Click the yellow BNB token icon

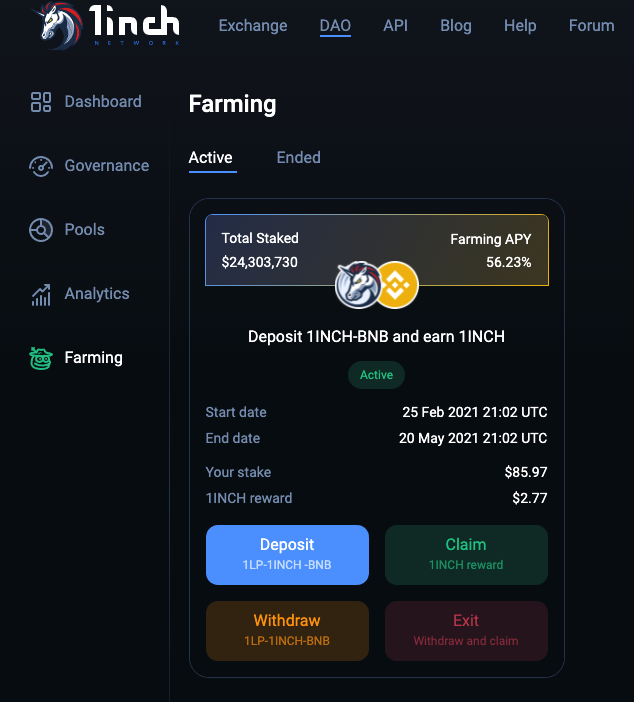click(396, 285)
